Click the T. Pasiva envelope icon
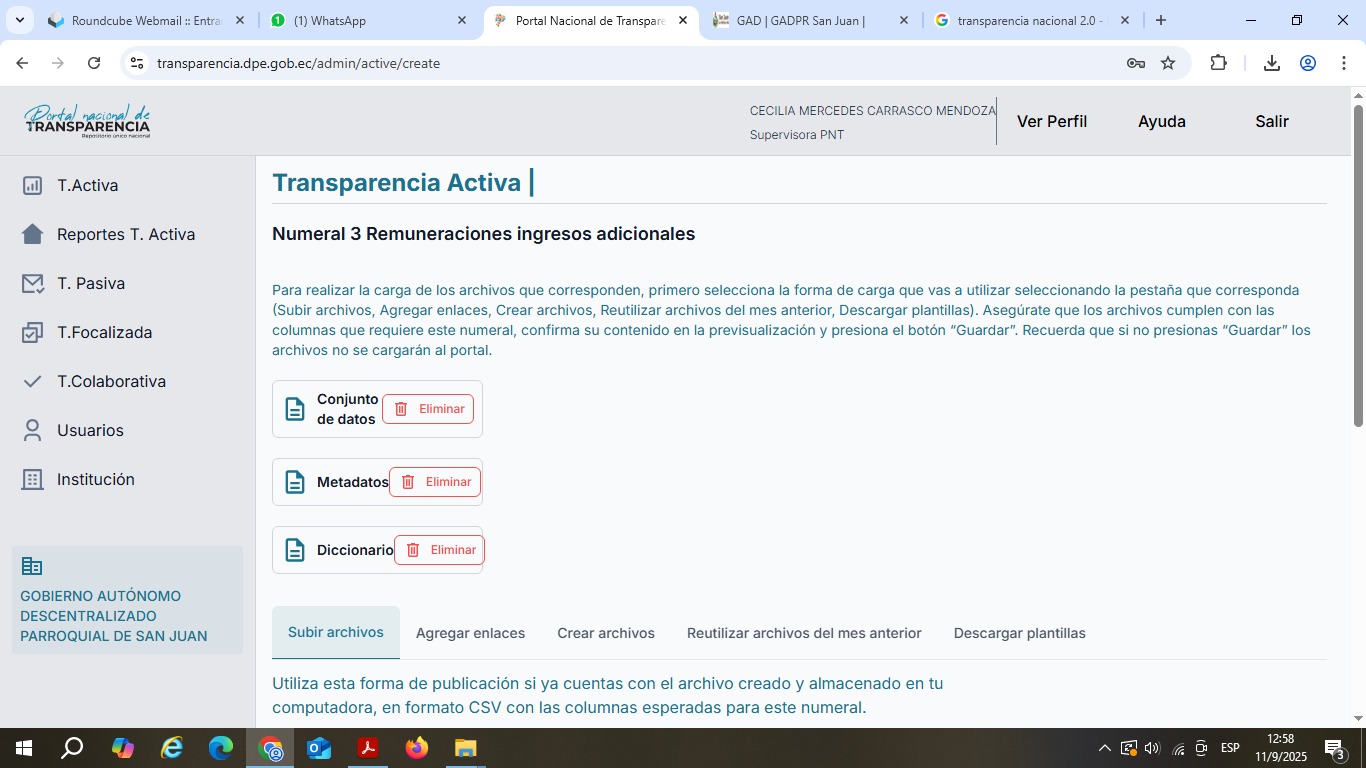Image resolution: width=1366 pixels, height=768 pixels. (x=33, y=283)
